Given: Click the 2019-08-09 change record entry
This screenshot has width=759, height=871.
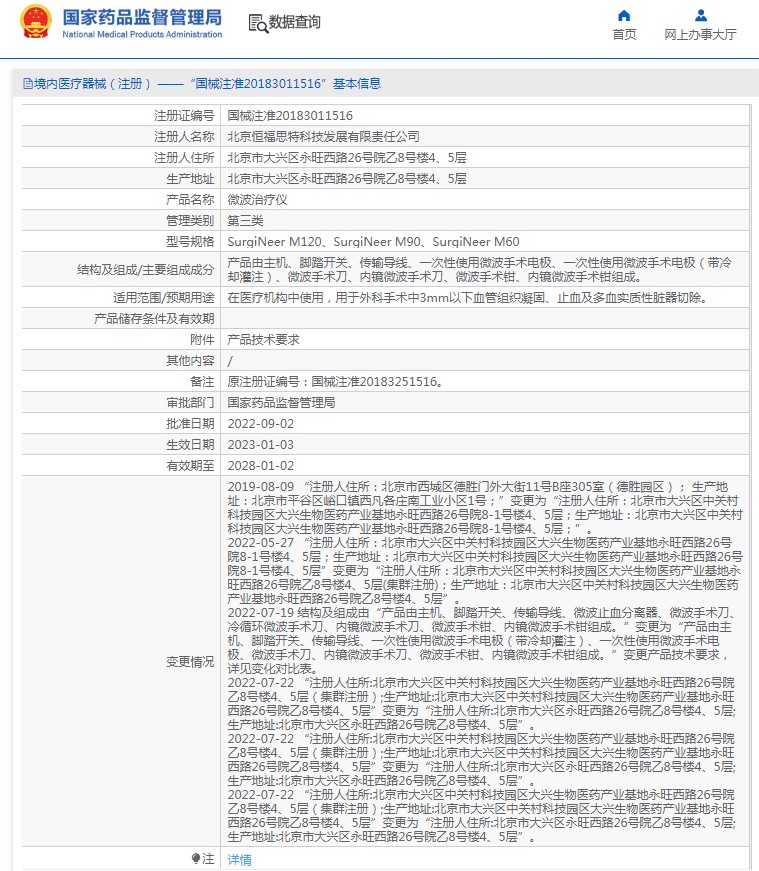Looking at the screenshot, I should 485,508.
